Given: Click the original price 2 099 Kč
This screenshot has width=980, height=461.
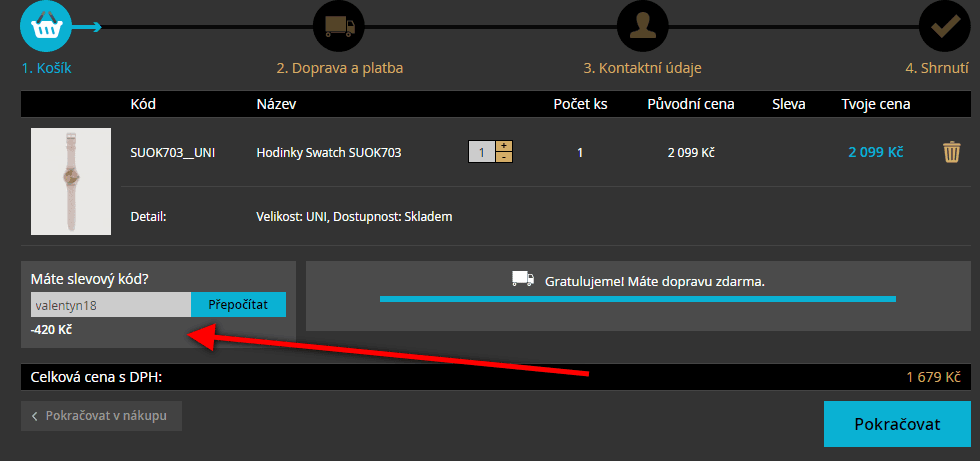Looking at the screenshot, I should 691,152.
